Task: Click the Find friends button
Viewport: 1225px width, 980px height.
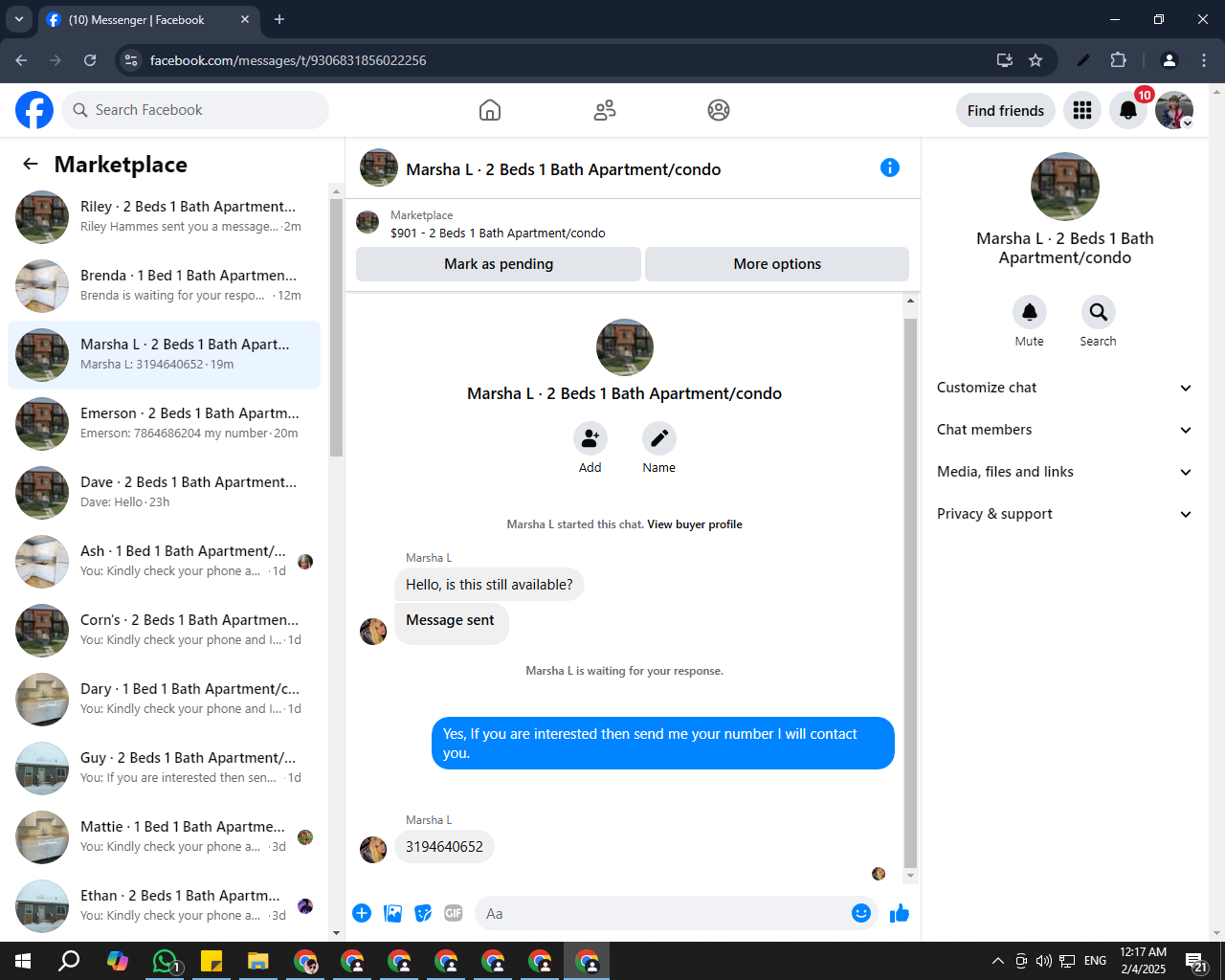Action: coord(1006,110)
